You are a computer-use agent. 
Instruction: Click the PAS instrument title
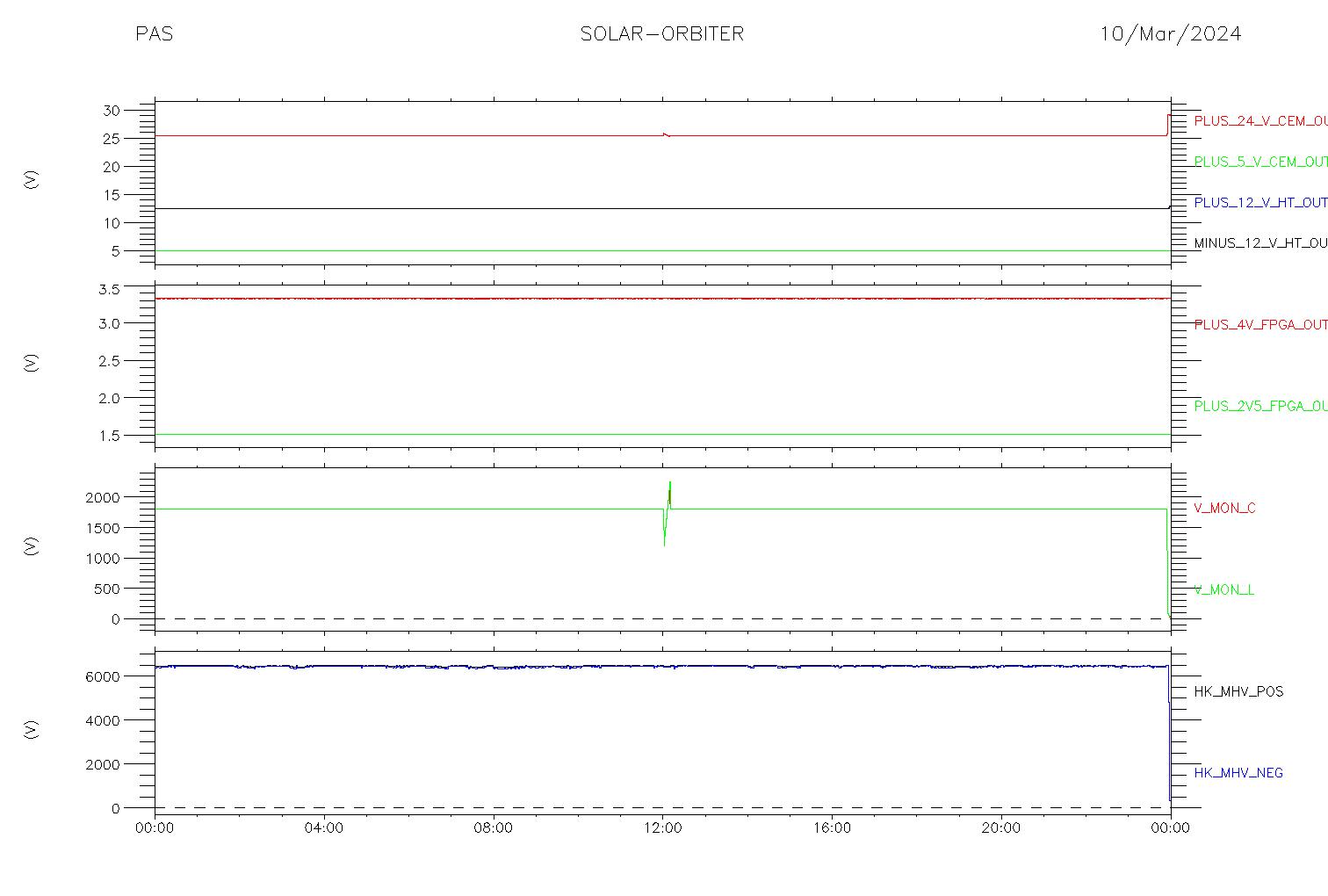[155, 34]
